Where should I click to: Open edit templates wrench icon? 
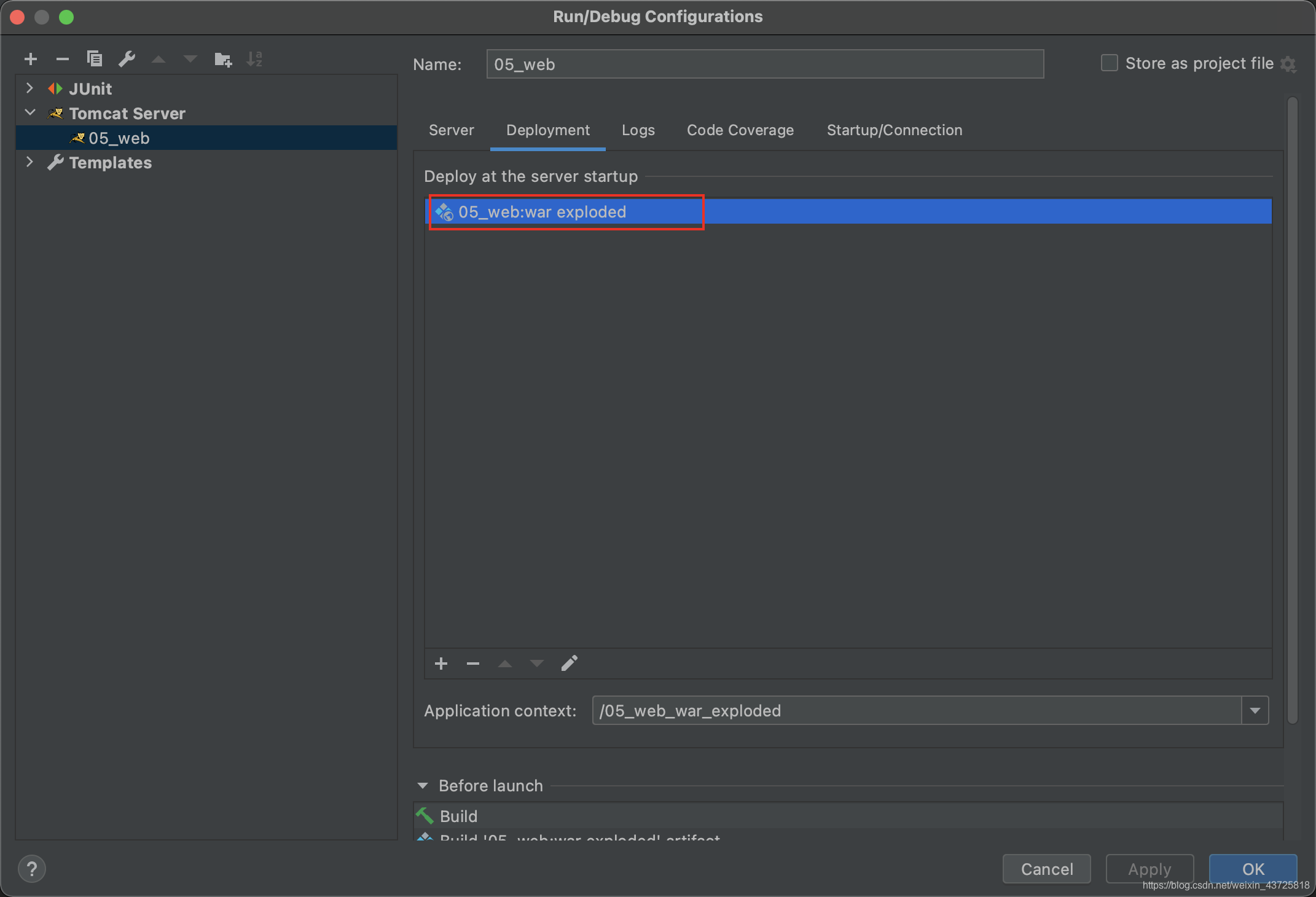[127, 59]
